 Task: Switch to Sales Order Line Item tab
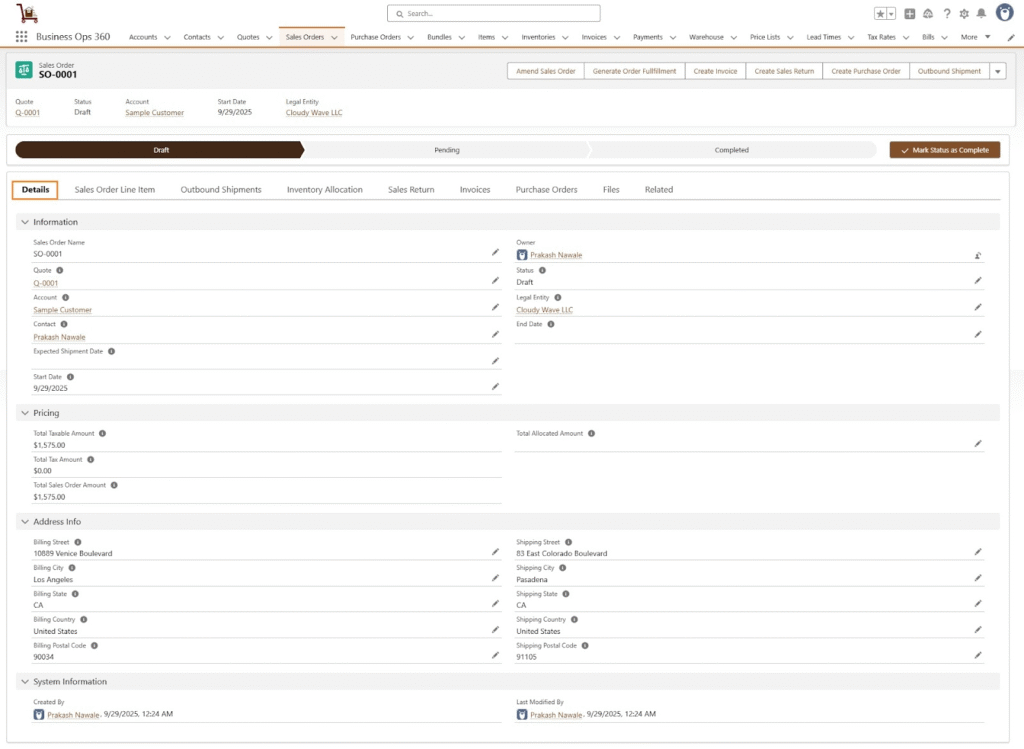click(115, 189)
